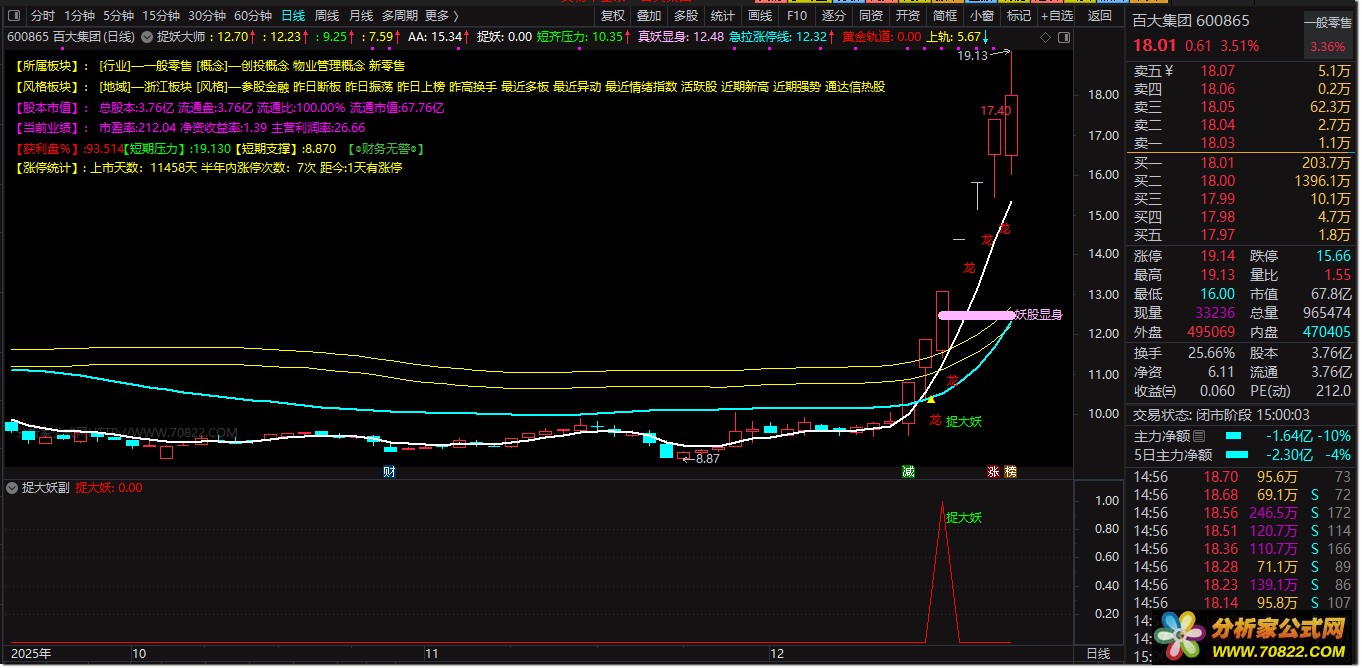1362x668 pixels.
Task: Expand the 捉大妖副 sub-indicator dropdown
Action: click(13, 488)
